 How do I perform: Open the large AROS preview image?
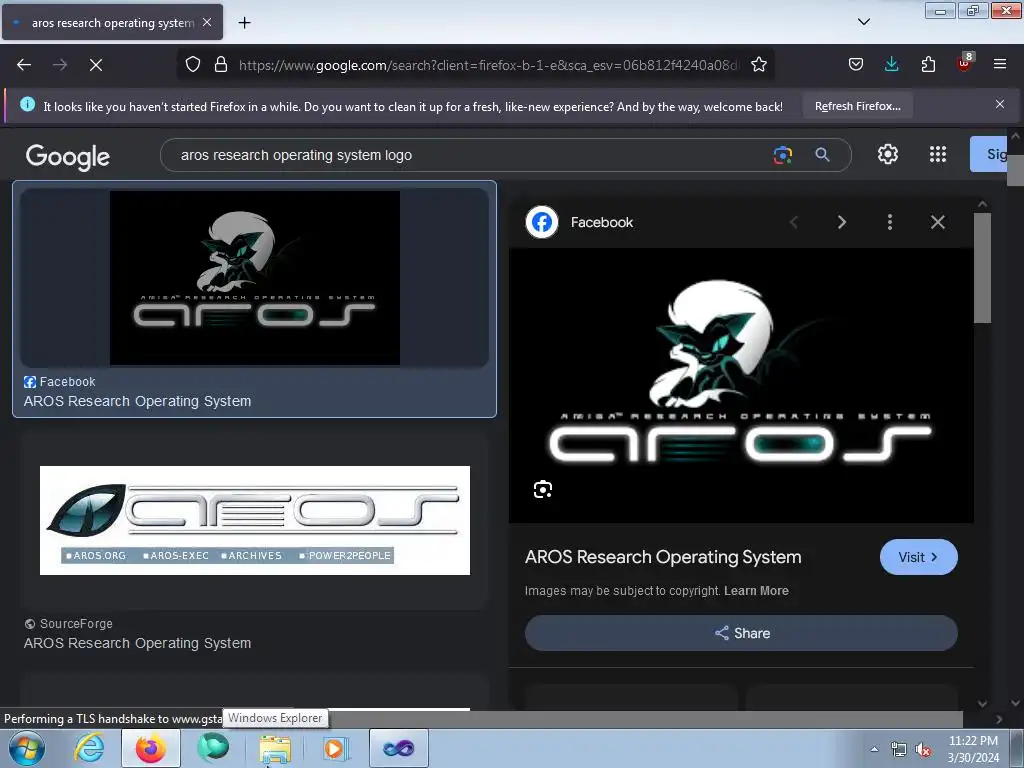click(x=741, y=385)
